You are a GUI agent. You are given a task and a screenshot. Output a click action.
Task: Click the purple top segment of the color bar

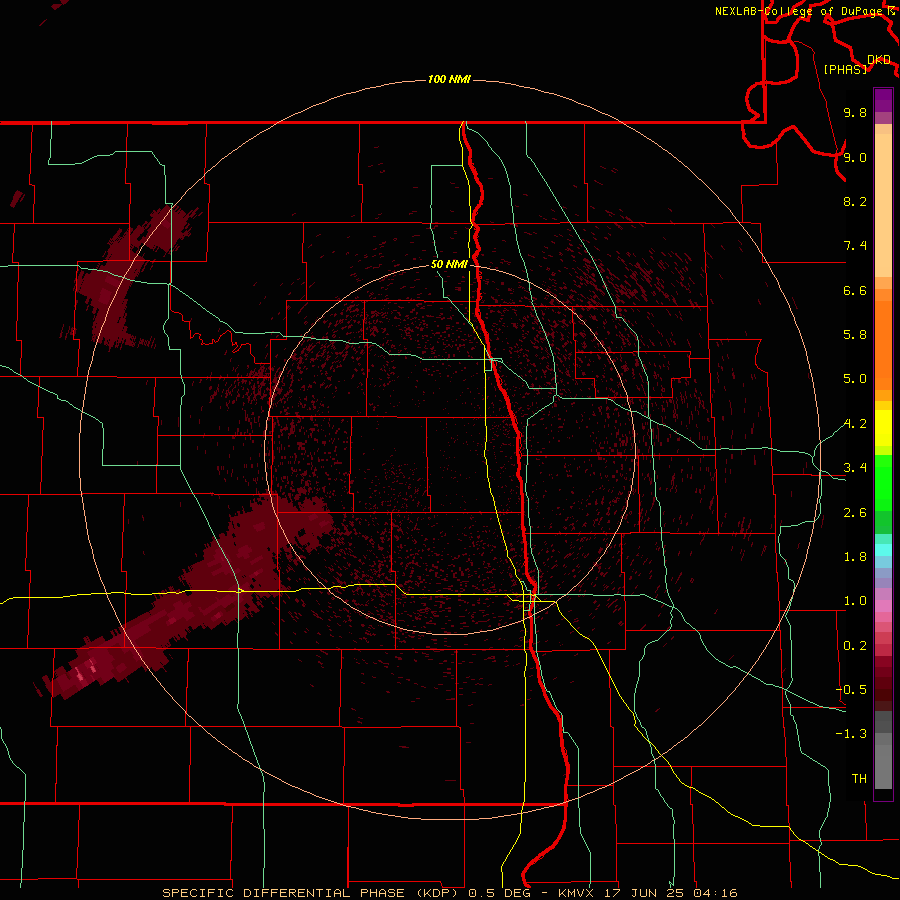pyautogui.click(x=883, y=100)
